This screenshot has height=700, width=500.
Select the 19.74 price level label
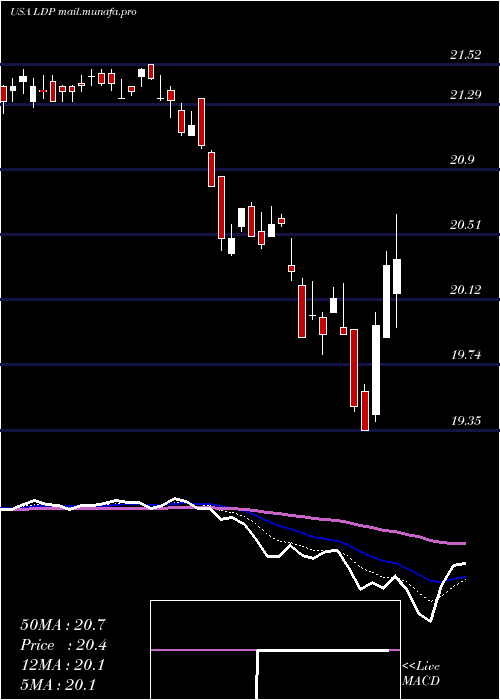[466, 355]
